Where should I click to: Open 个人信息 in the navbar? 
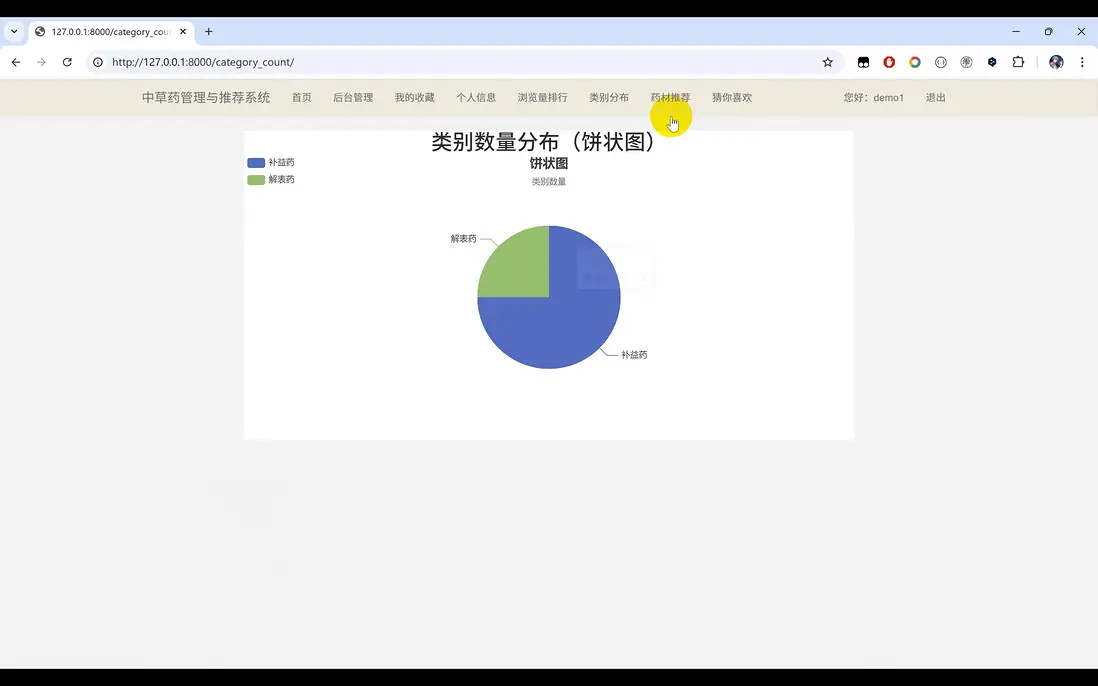pyautogui.click(x=476, y=97)
